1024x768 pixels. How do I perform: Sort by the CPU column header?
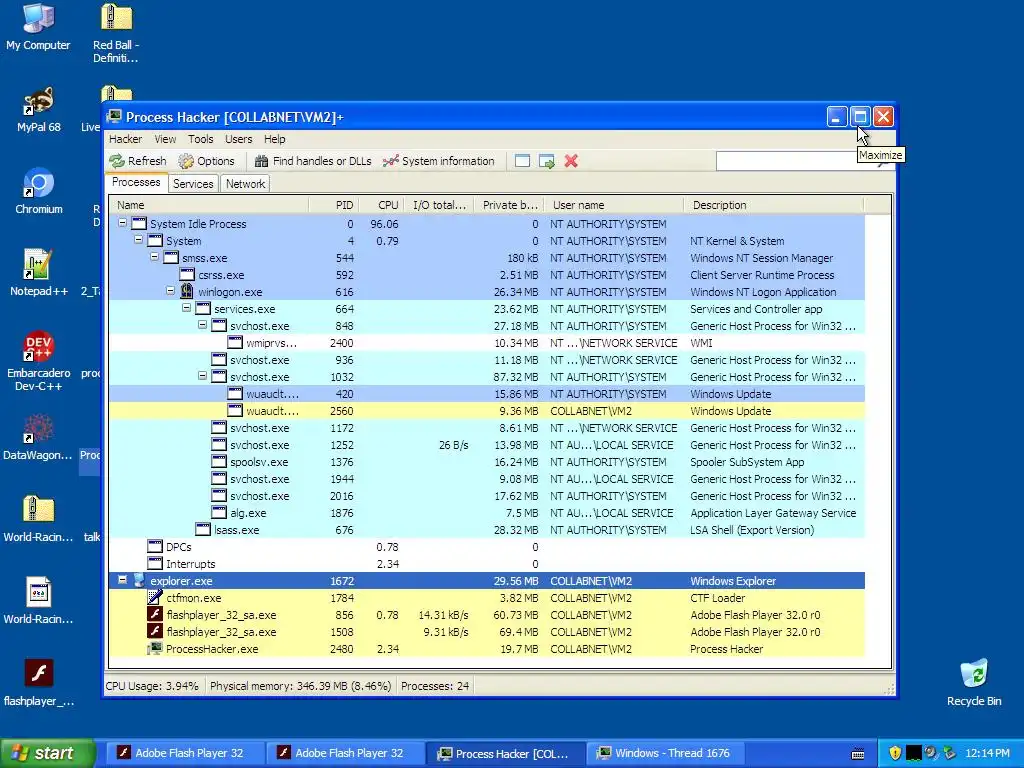click(381, 205)
